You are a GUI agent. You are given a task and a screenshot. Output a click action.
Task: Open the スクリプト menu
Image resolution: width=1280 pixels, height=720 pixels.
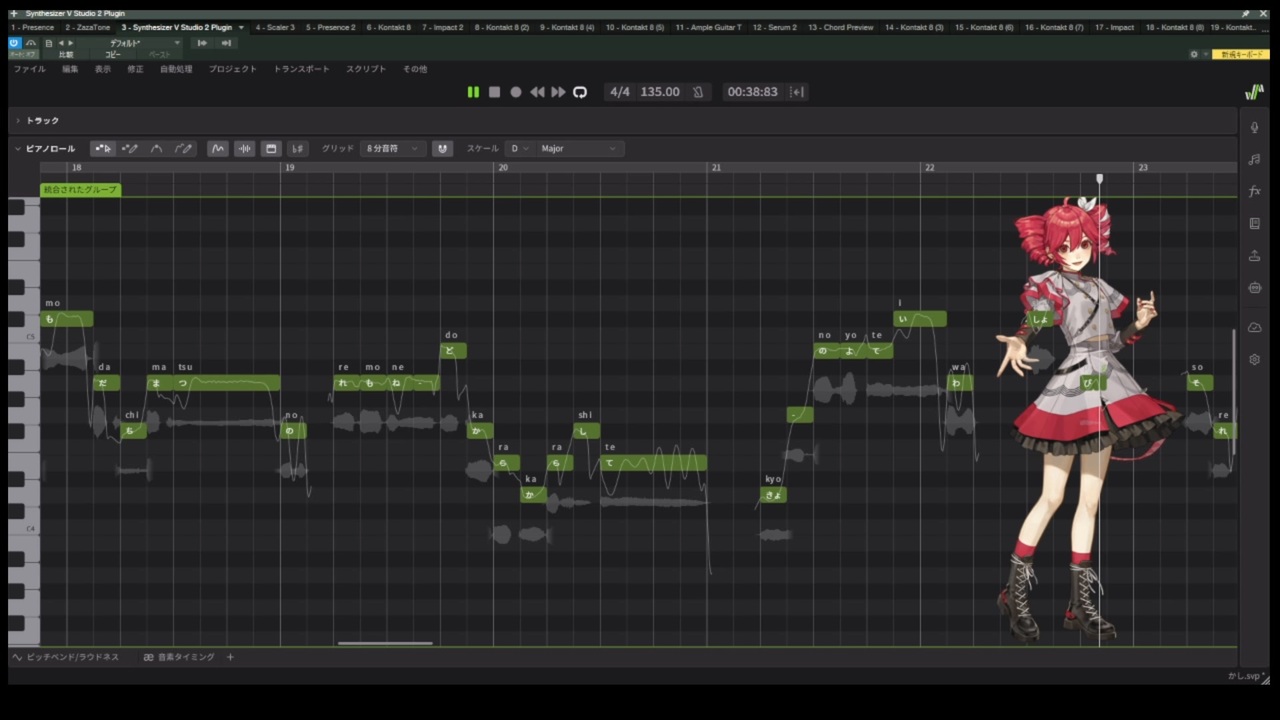[366, 69]
